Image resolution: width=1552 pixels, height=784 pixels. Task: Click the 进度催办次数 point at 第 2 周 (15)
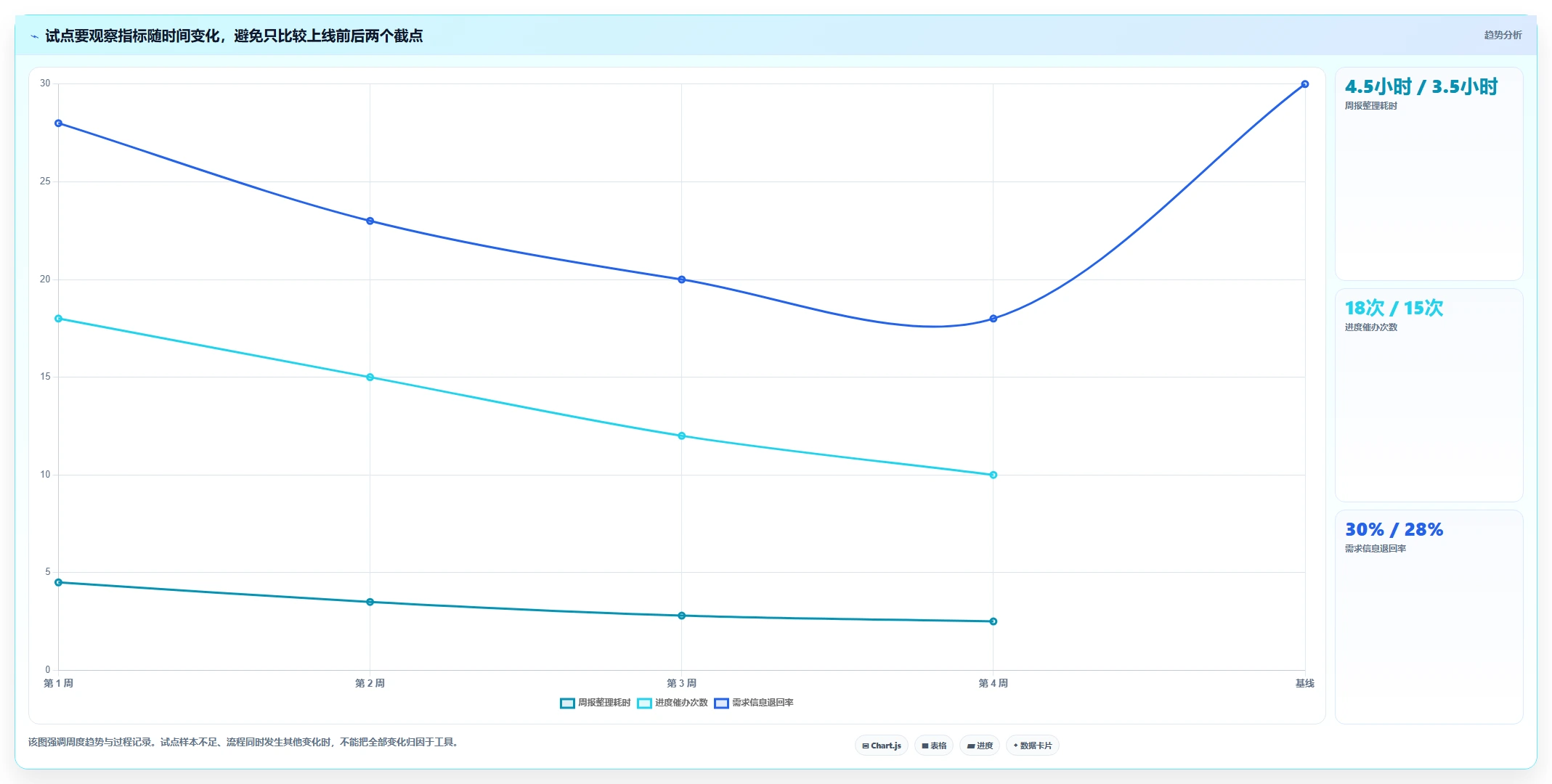pos(370,377)
